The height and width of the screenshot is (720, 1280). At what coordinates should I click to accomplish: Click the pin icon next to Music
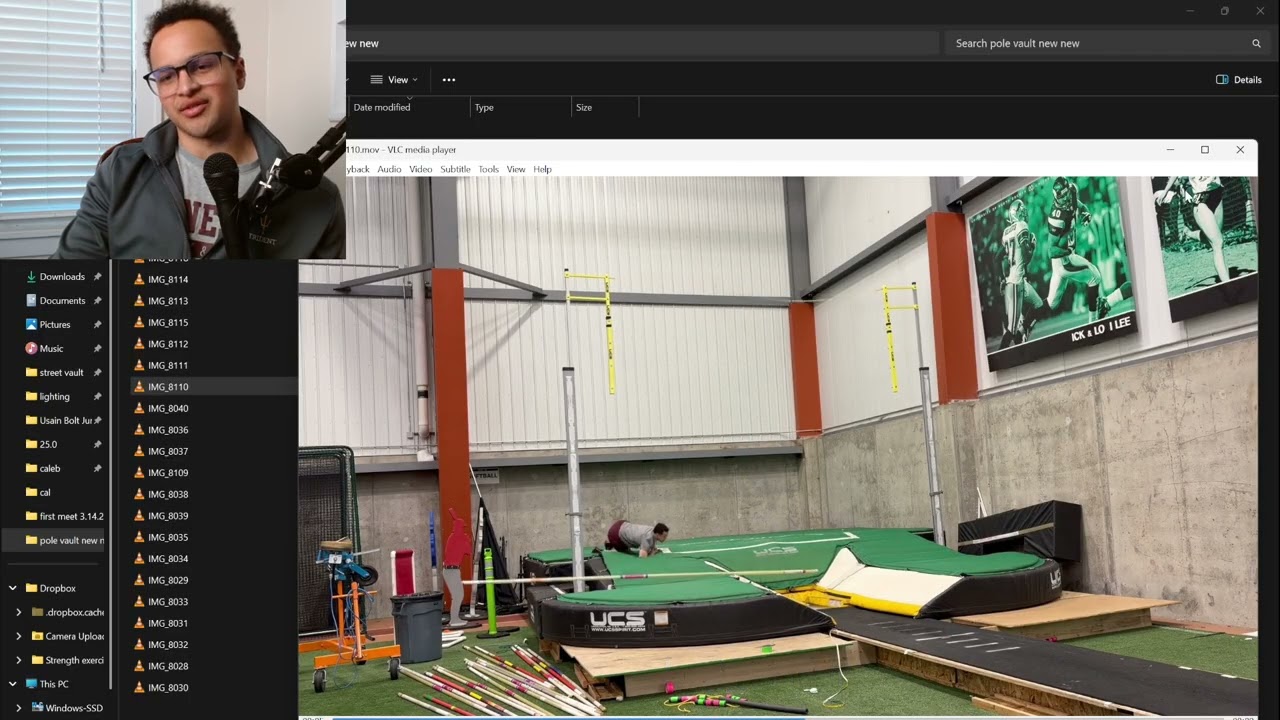pyautogui.click(x=97, y=349)
